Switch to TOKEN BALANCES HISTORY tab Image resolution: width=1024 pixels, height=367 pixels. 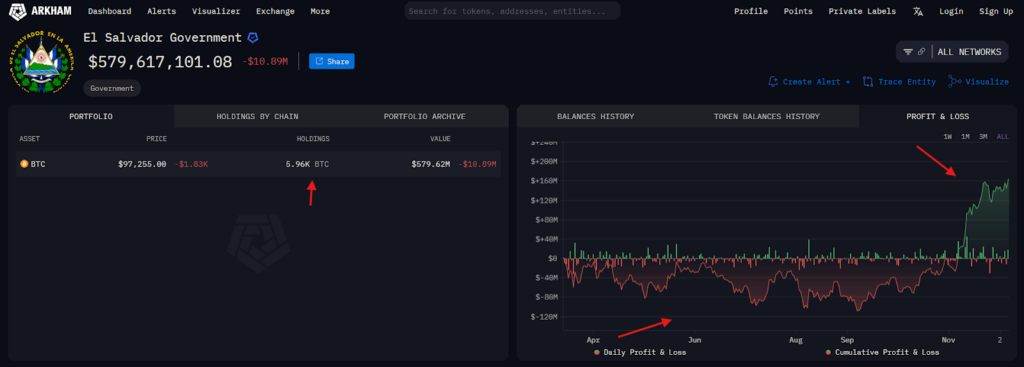(x=766, y=116)
